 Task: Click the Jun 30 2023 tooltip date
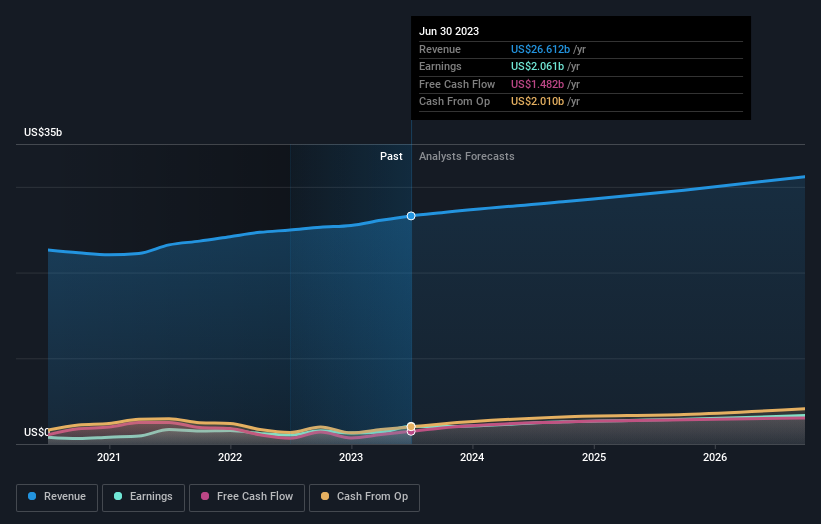tap(449, 31)
